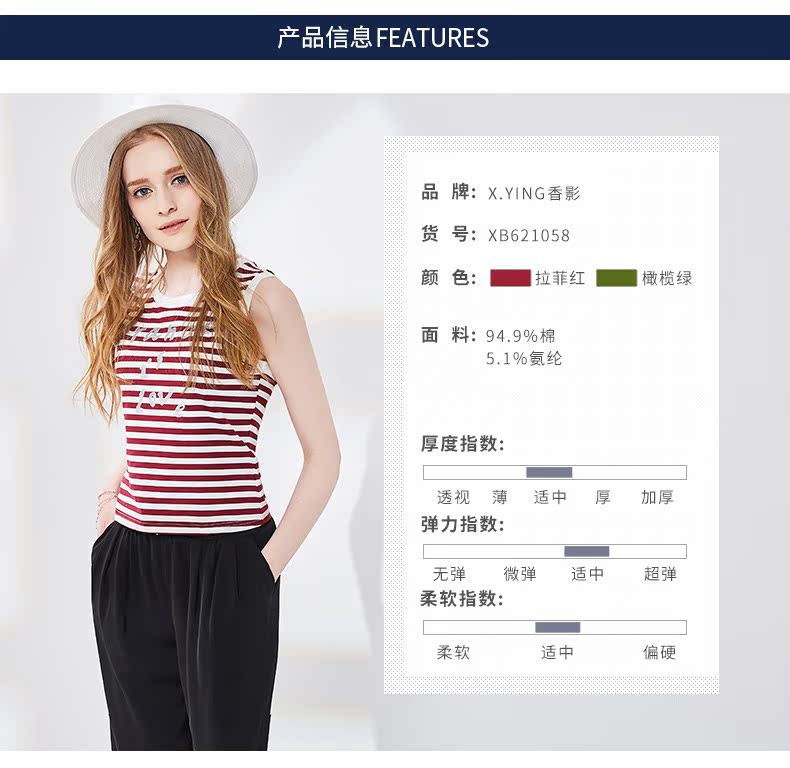The image size is (790, 768).
Task: Click the 柔软 softness label
Action: click(x=453, y=653)
